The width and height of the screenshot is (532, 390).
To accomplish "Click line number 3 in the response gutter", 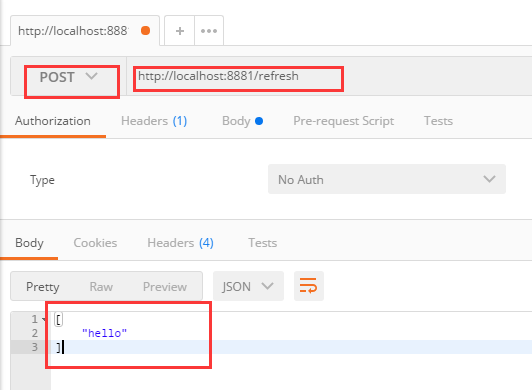I will pos(35,347).
